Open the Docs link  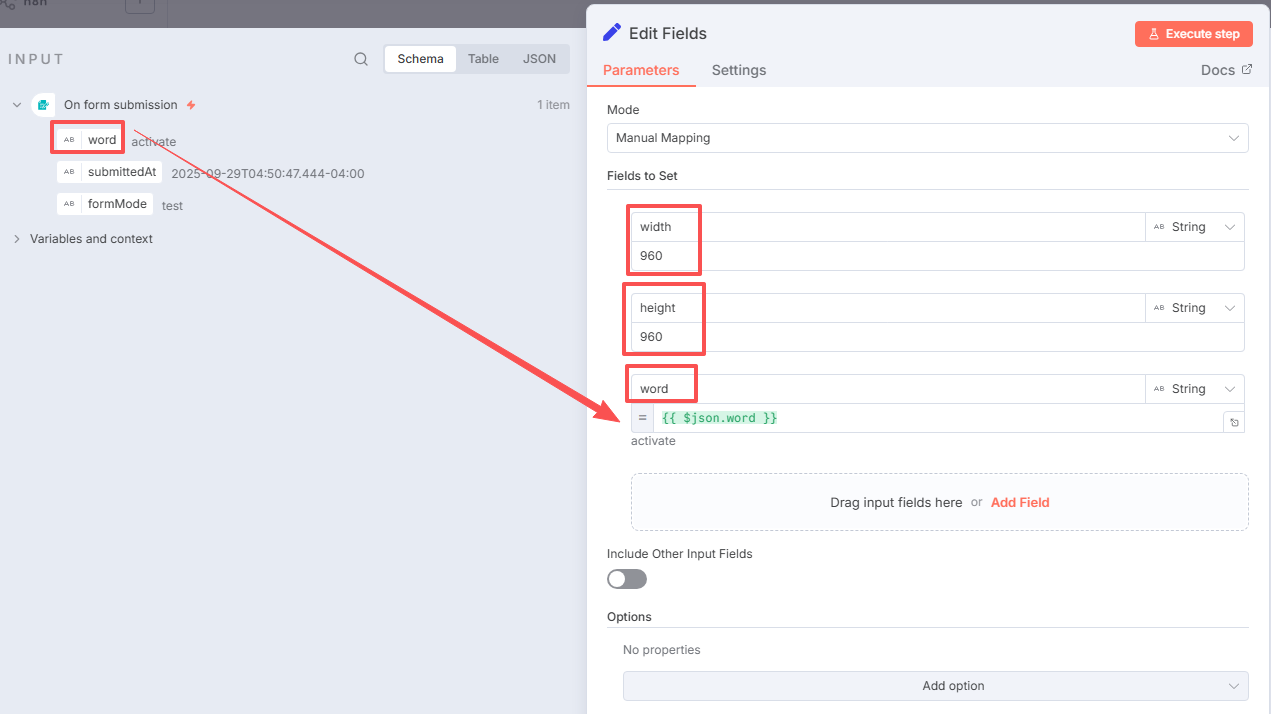pos(1226,70)
